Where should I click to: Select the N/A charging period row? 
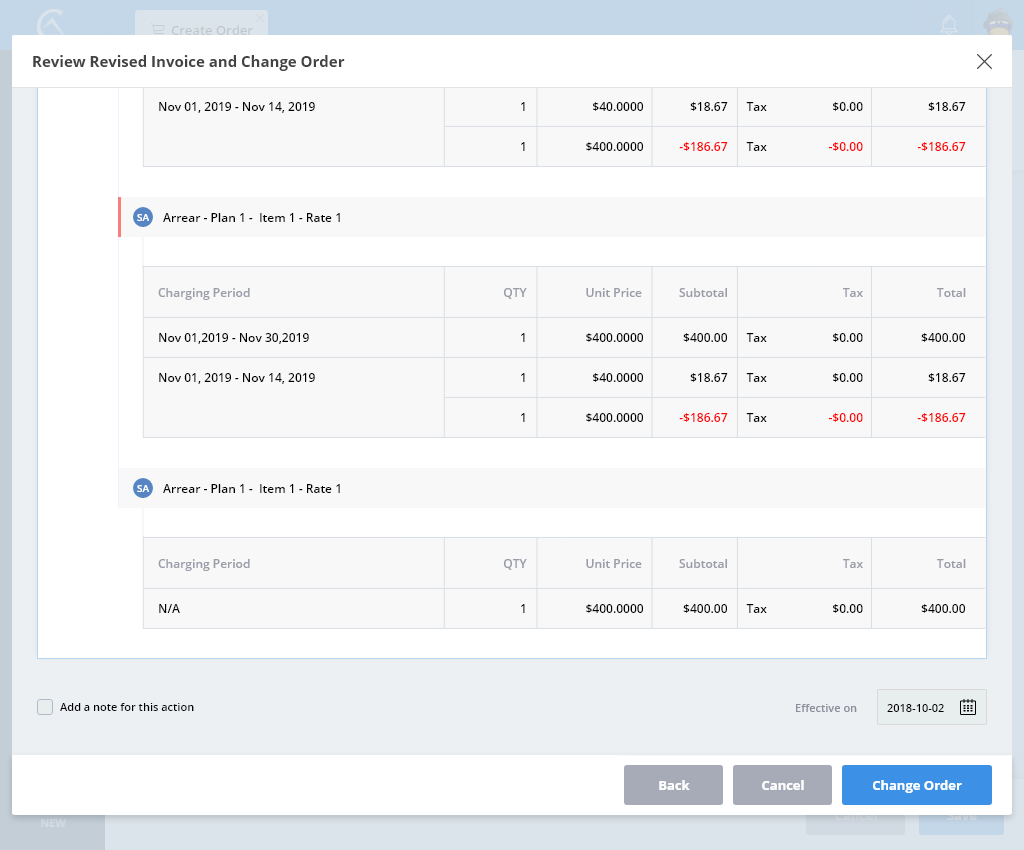click(x=169, y=608)
